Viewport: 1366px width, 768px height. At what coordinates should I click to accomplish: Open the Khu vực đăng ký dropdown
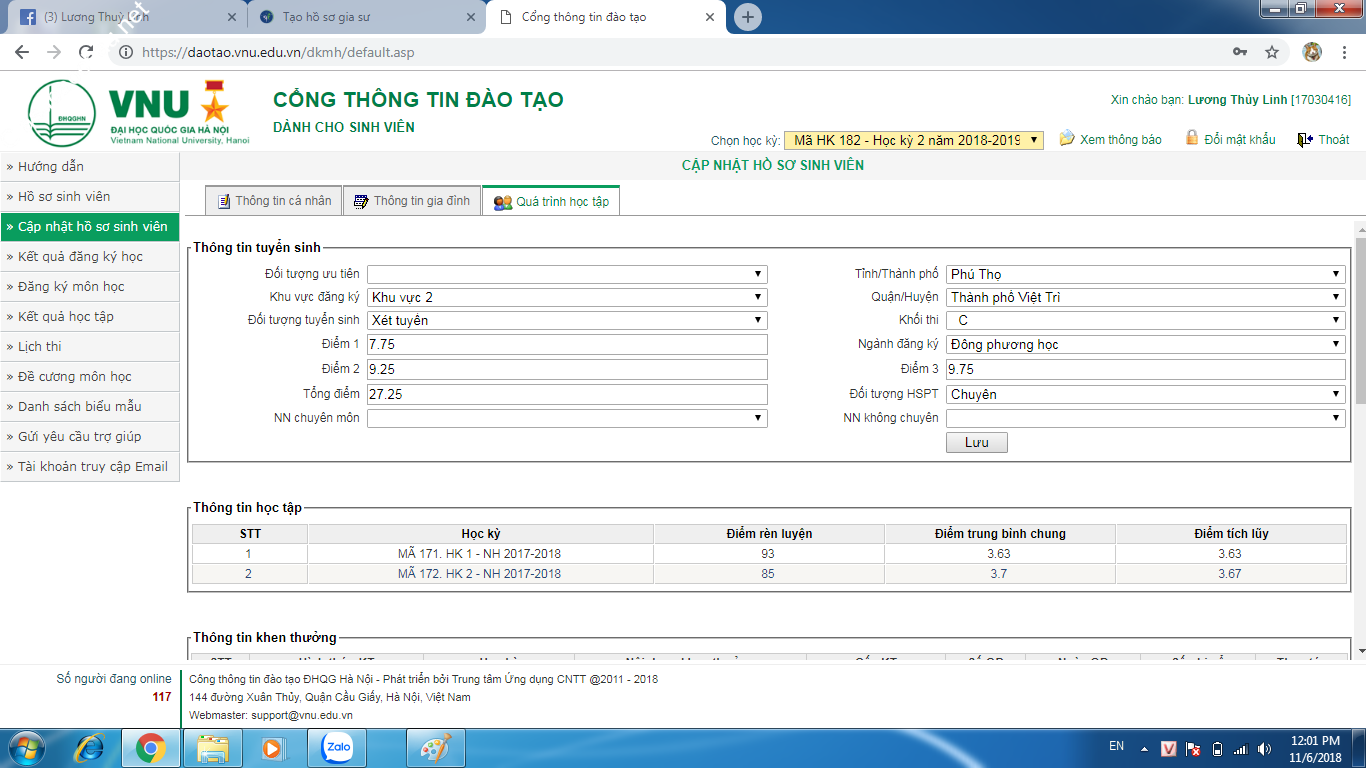pos(567,297)
